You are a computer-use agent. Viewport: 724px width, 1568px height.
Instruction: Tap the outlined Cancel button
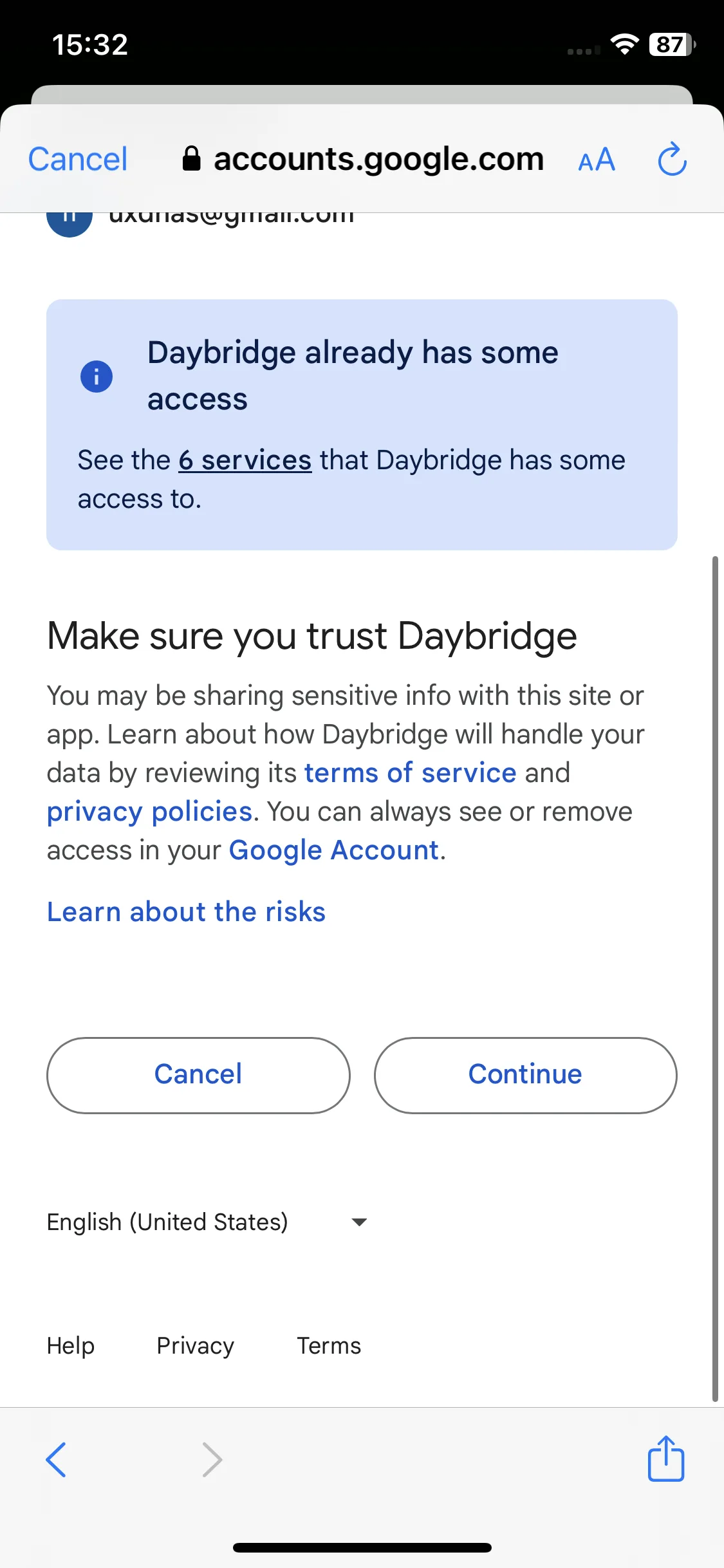click(x=198, y=1075)
